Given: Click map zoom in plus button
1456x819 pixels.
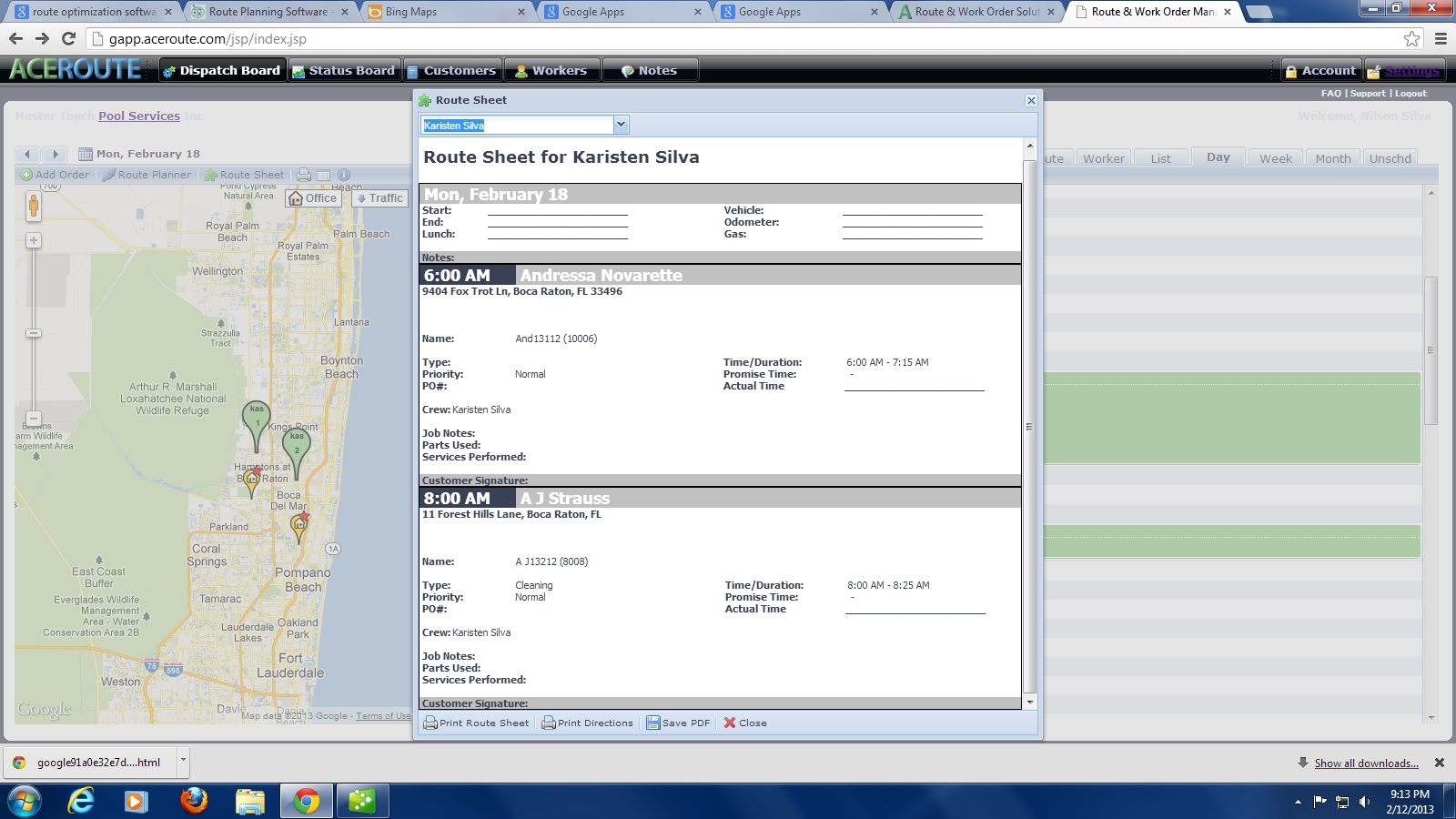Looking at the screenshot, I should (x=34, y=240).
